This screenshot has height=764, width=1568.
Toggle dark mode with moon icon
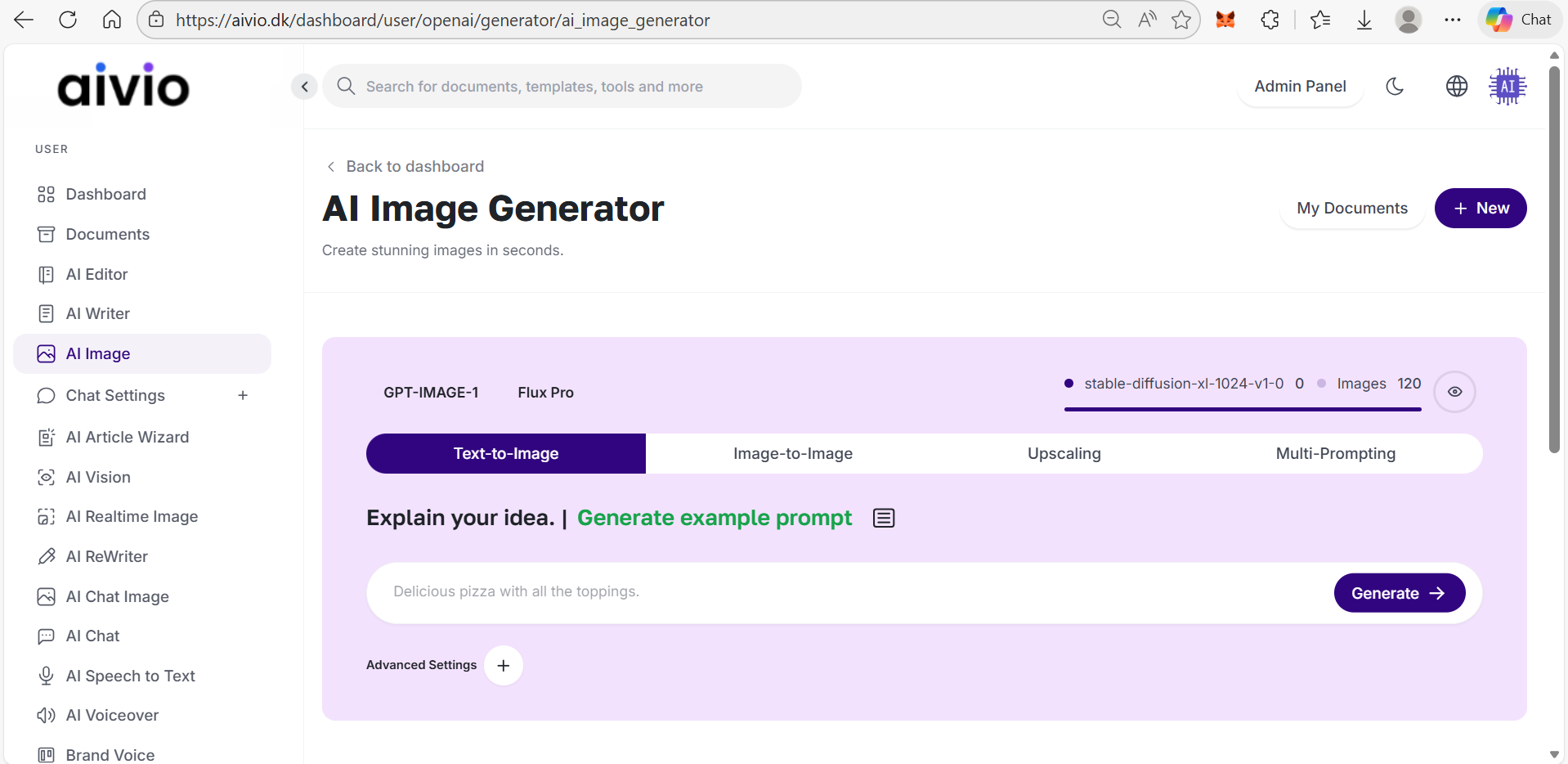[x=1395, y=86]
